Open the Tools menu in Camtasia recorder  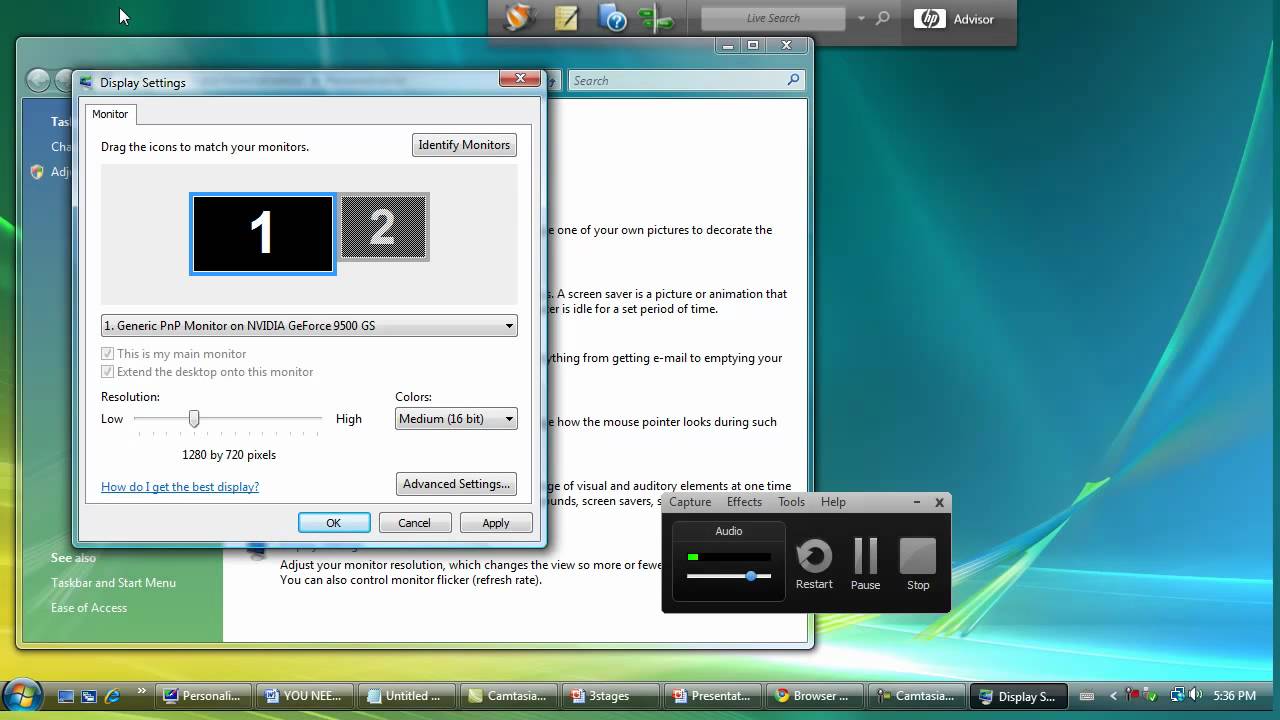point(791,502)
